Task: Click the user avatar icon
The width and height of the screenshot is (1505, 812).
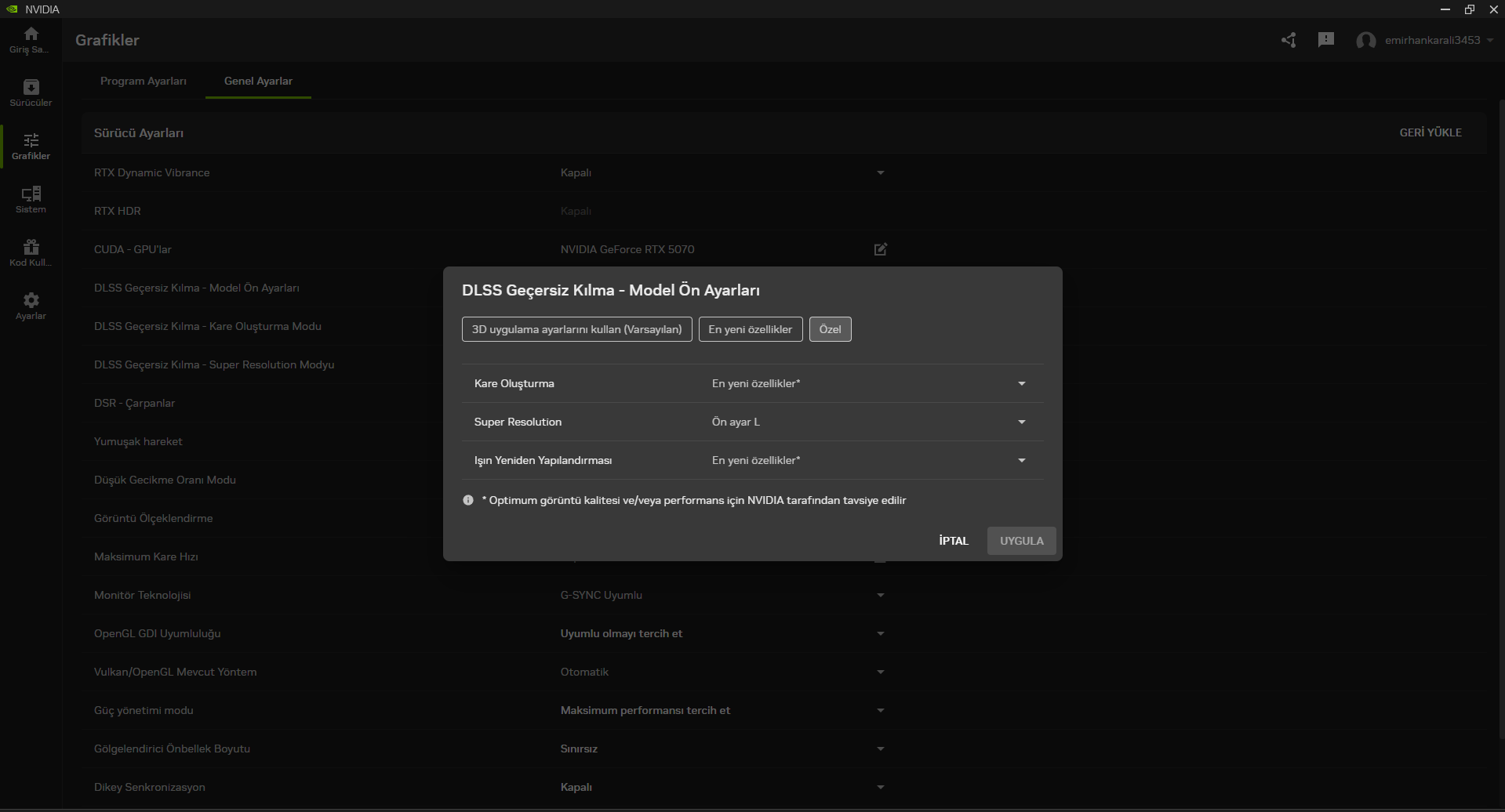Action: [x=1365, y=41]
